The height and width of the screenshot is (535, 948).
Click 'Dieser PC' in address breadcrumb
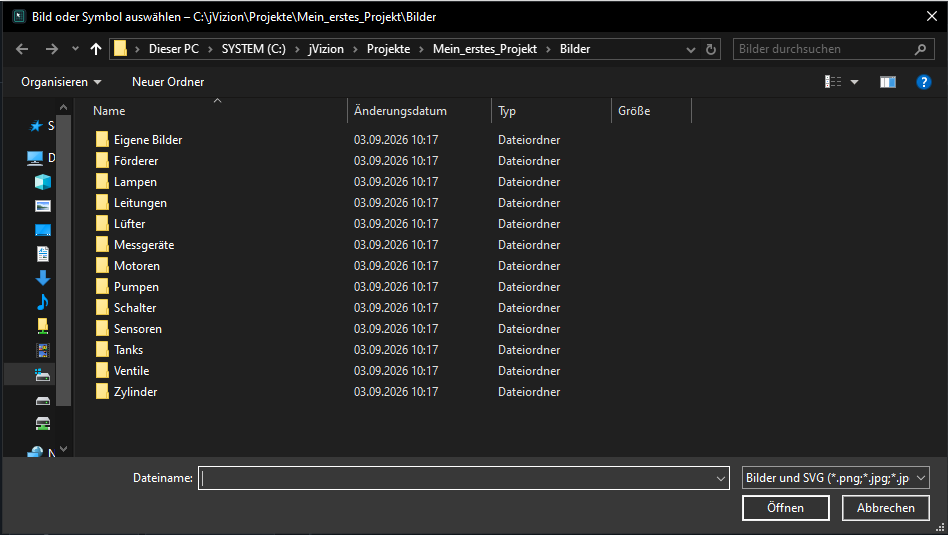coord(174,49)
